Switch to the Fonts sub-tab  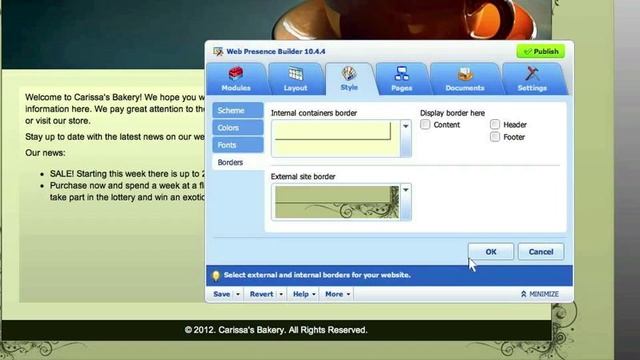[x=238, y=145]
